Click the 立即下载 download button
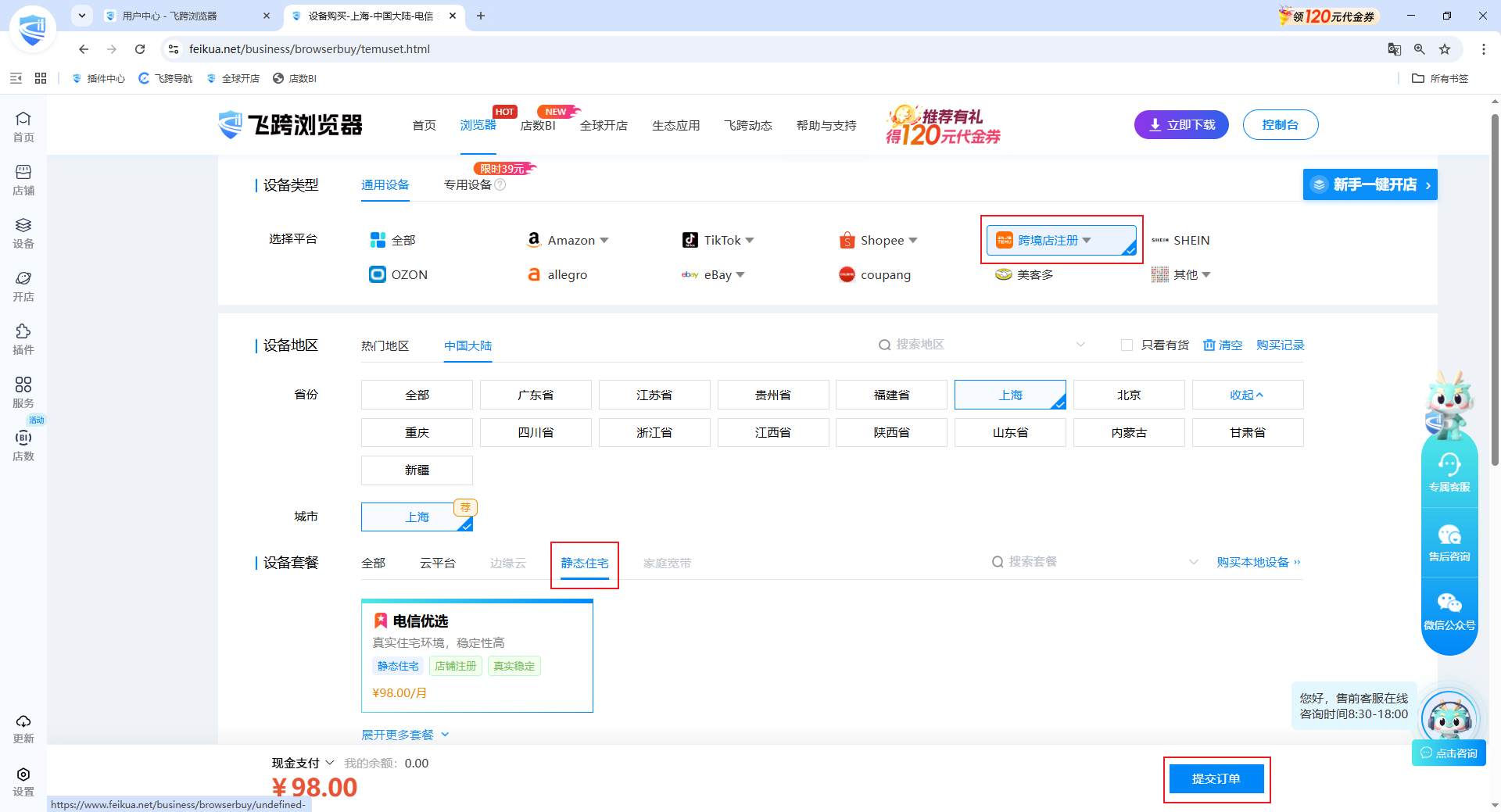 click(1181, 125)
